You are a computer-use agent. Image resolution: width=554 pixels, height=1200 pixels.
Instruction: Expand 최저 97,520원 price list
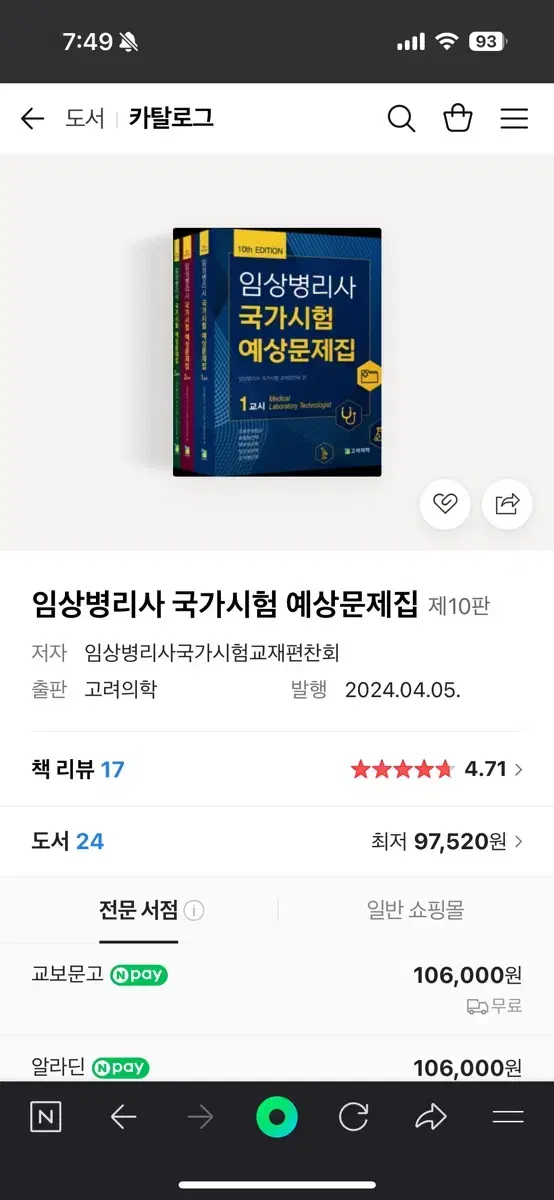click(x=447, y=841)
